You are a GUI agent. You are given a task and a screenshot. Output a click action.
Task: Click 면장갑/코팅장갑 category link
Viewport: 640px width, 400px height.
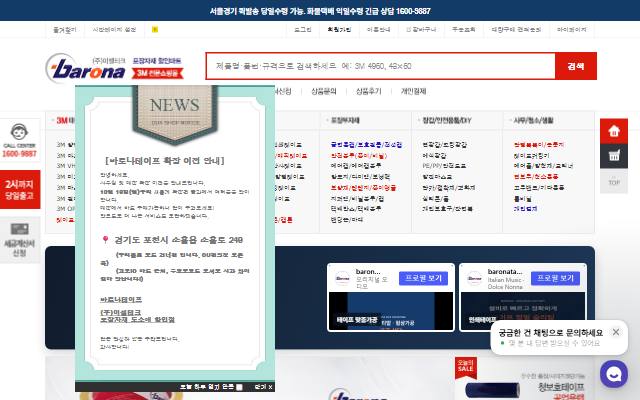(444, 144)
